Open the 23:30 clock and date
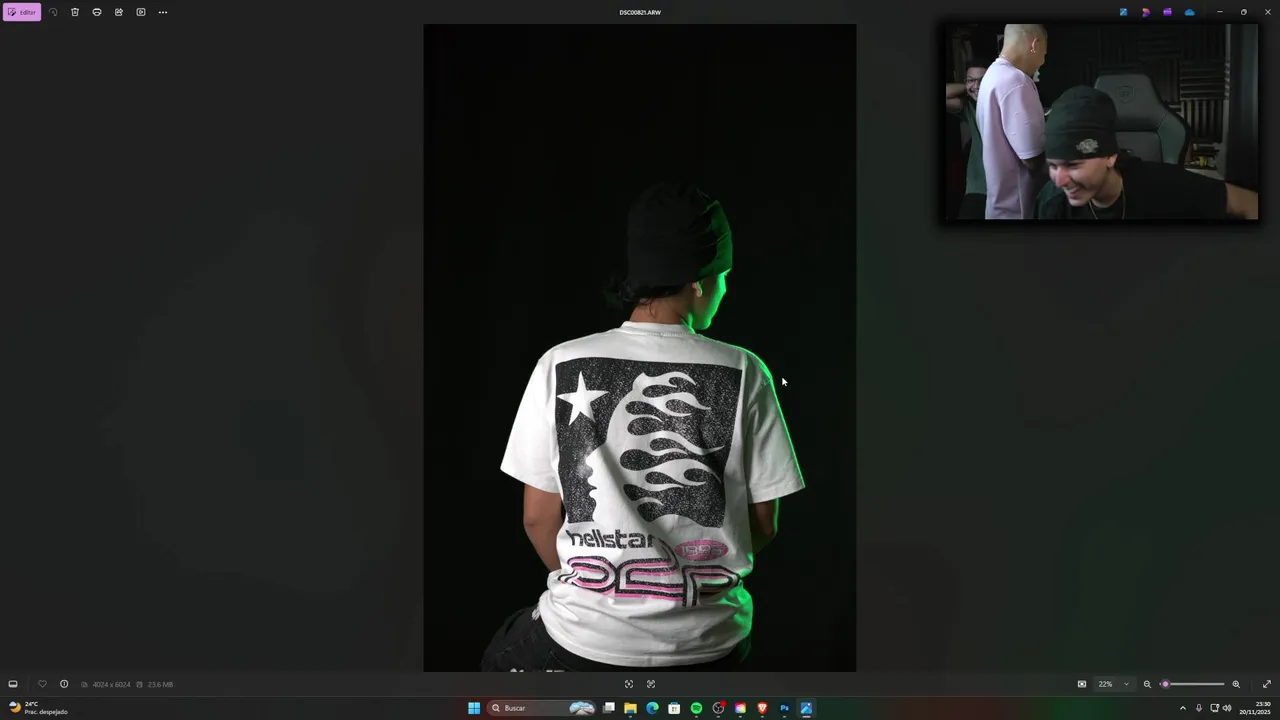This screenshot has height=720, width=1280. tap(1256, 708)
